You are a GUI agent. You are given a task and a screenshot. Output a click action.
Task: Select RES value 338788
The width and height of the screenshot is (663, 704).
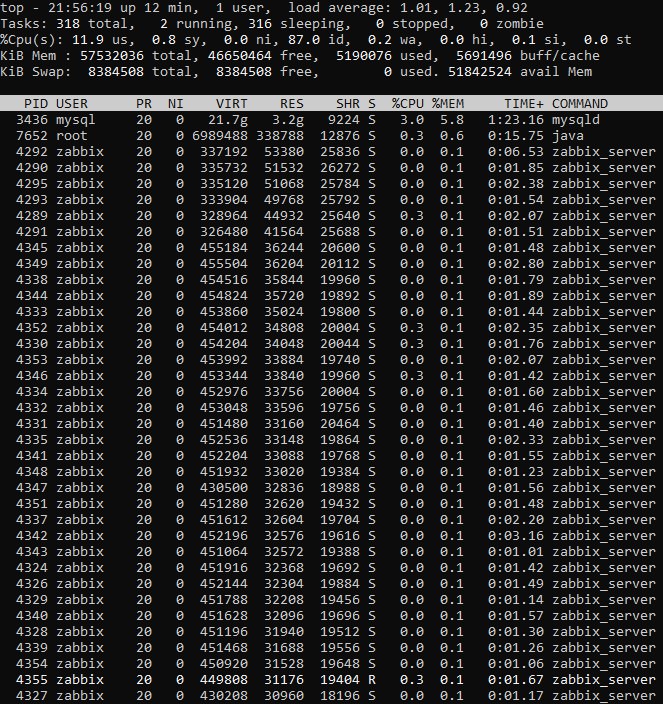(280, 136)
